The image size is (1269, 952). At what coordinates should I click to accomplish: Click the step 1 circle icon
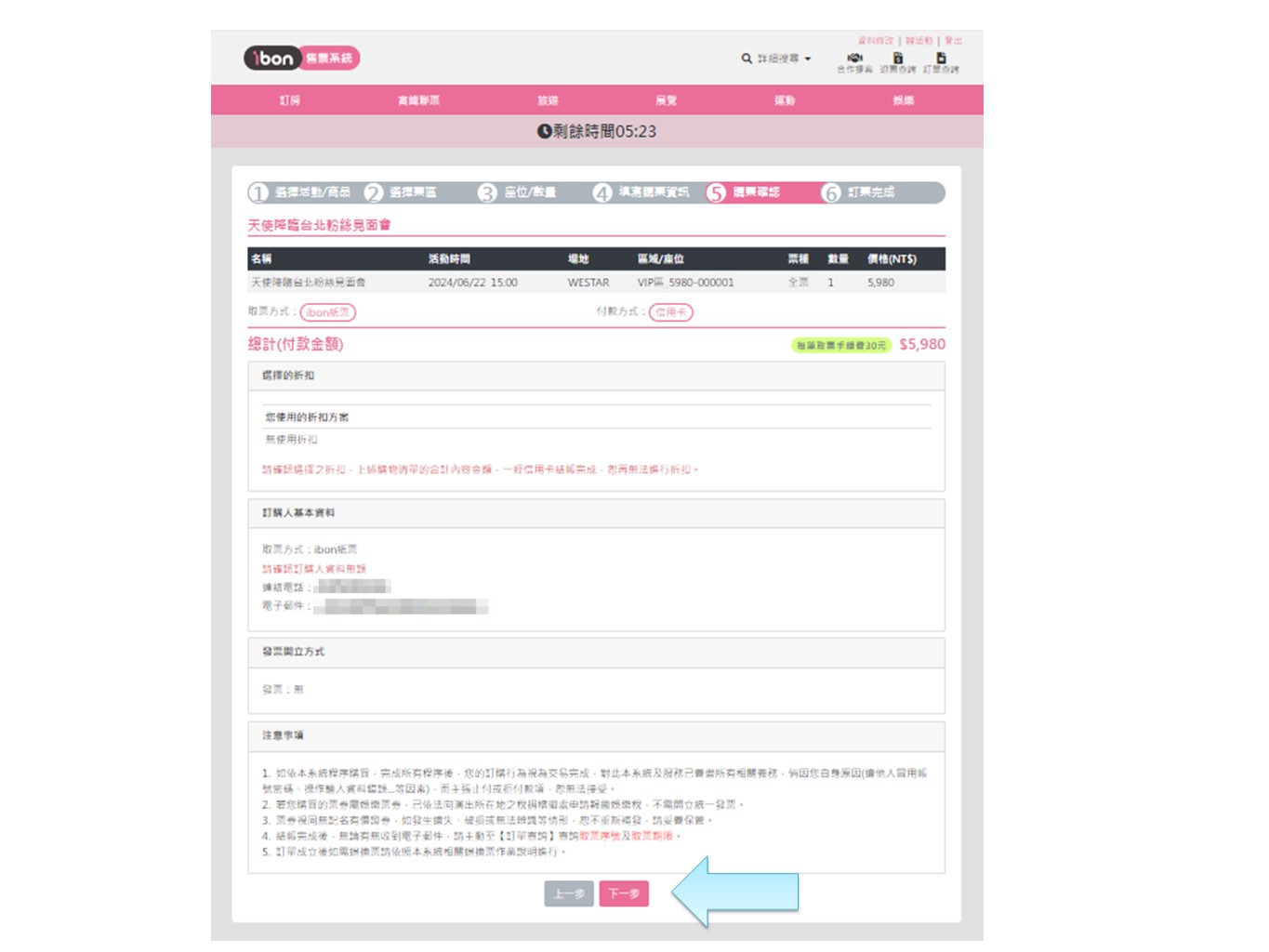(258, 192)
